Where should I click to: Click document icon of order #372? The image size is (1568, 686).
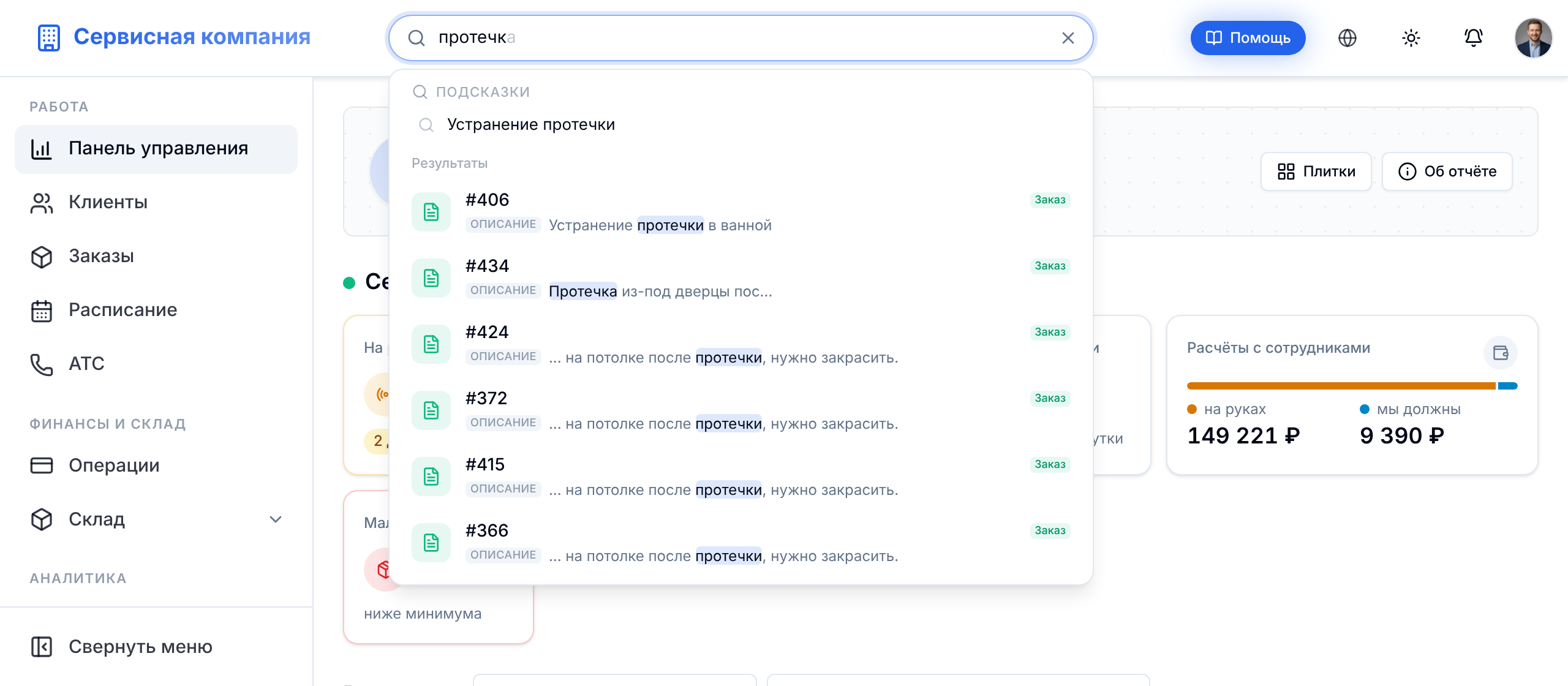point(431,410)
